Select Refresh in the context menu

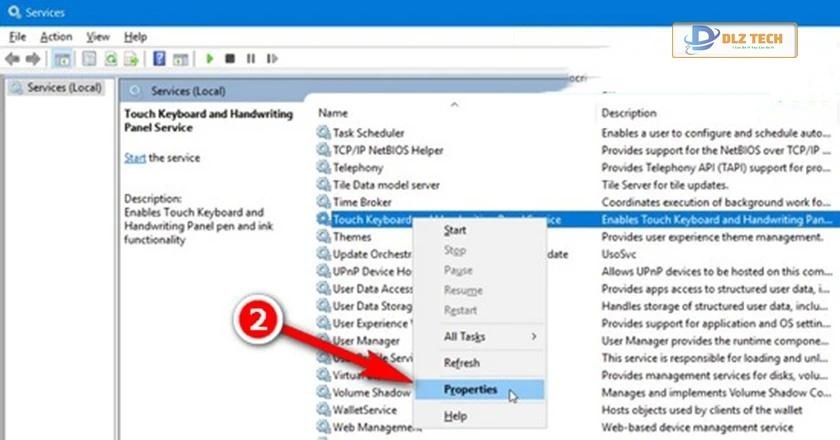tap(462, 363)
